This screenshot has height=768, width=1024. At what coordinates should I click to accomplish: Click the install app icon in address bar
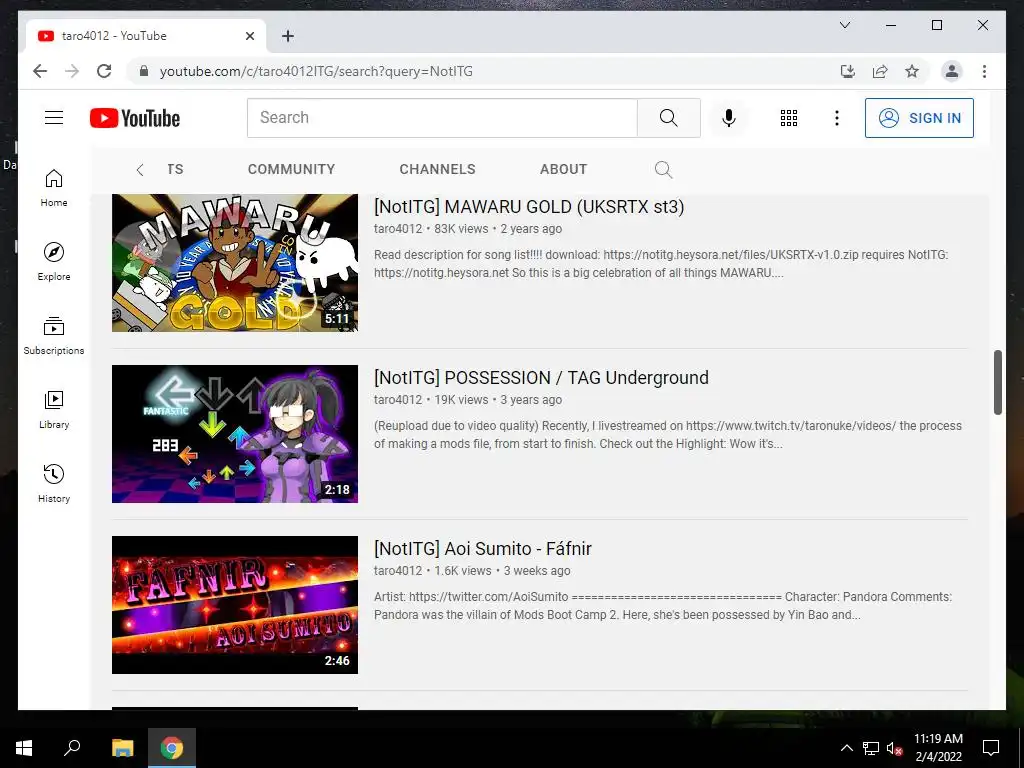point(848,71)
